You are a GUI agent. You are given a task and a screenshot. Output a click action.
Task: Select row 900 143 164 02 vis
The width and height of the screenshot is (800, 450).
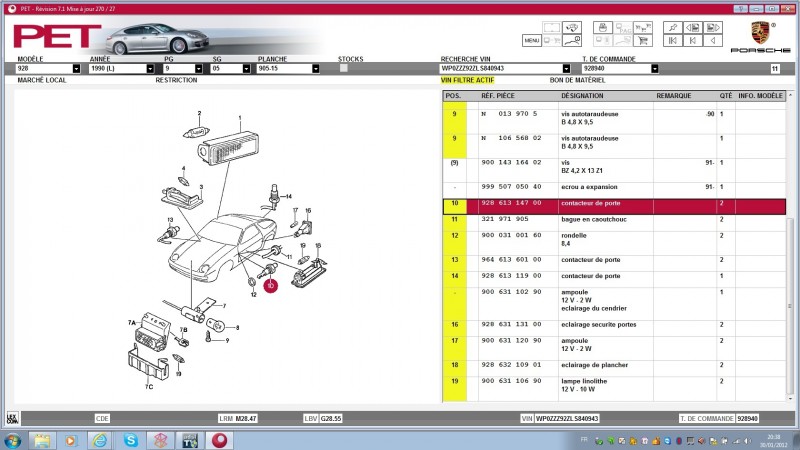tap(614, 170)
